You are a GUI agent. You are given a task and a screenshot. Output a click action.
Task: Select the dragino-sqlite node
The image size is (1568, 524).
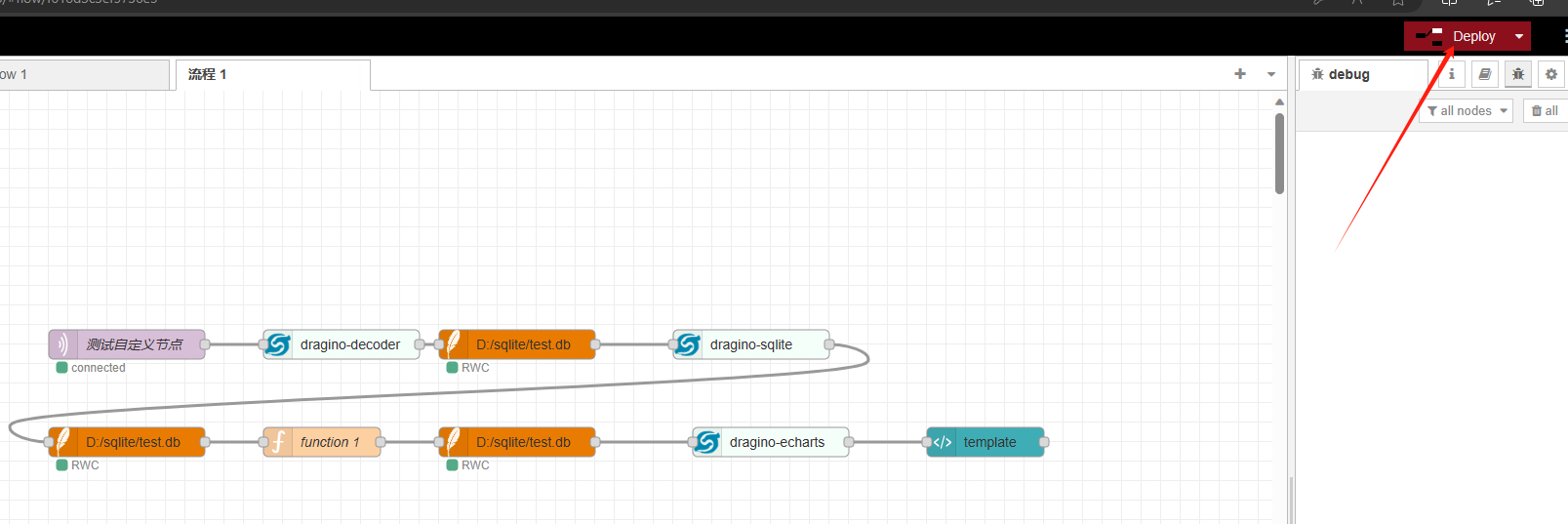point(751,344)
